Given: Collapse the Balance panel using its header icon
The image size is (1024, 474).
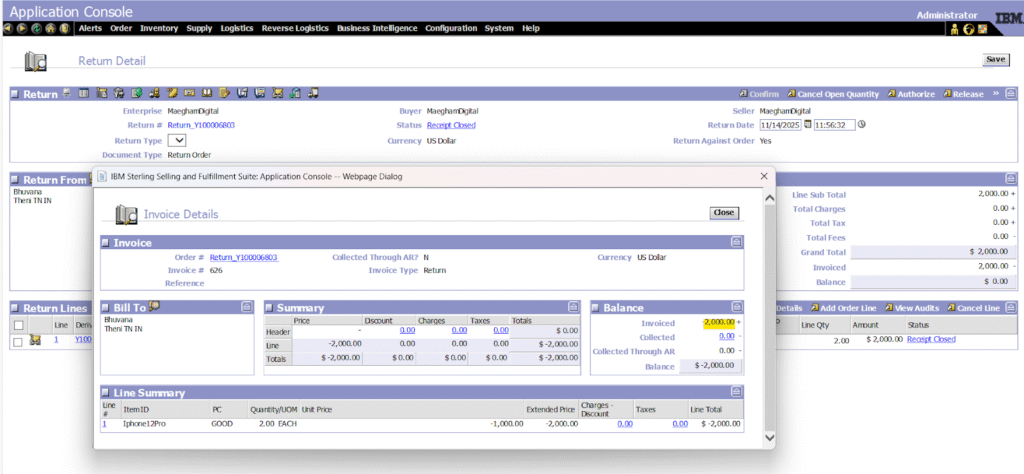Looking at the screenshot, I should [x=735, y=308].
